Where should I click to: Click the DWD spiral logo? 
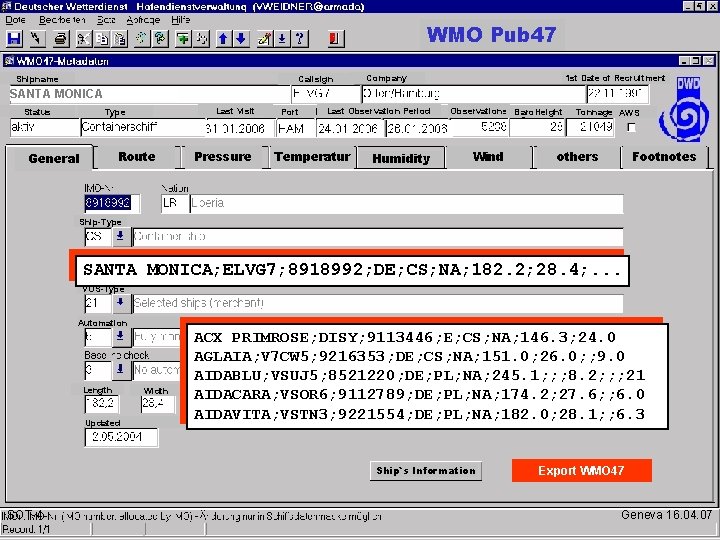click(685, 110)
